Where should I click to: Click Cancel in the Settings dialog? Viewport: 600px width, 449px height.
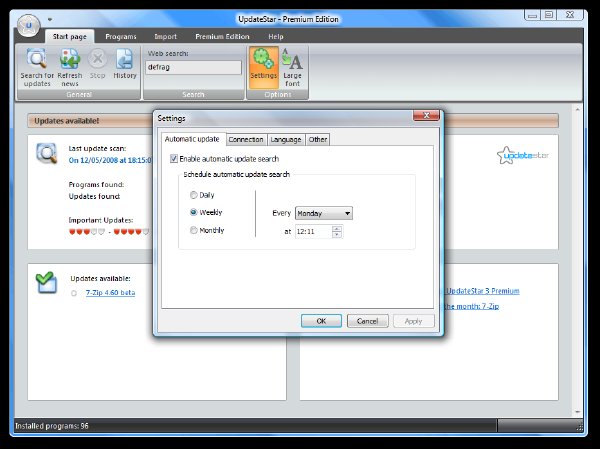point(367,321)
